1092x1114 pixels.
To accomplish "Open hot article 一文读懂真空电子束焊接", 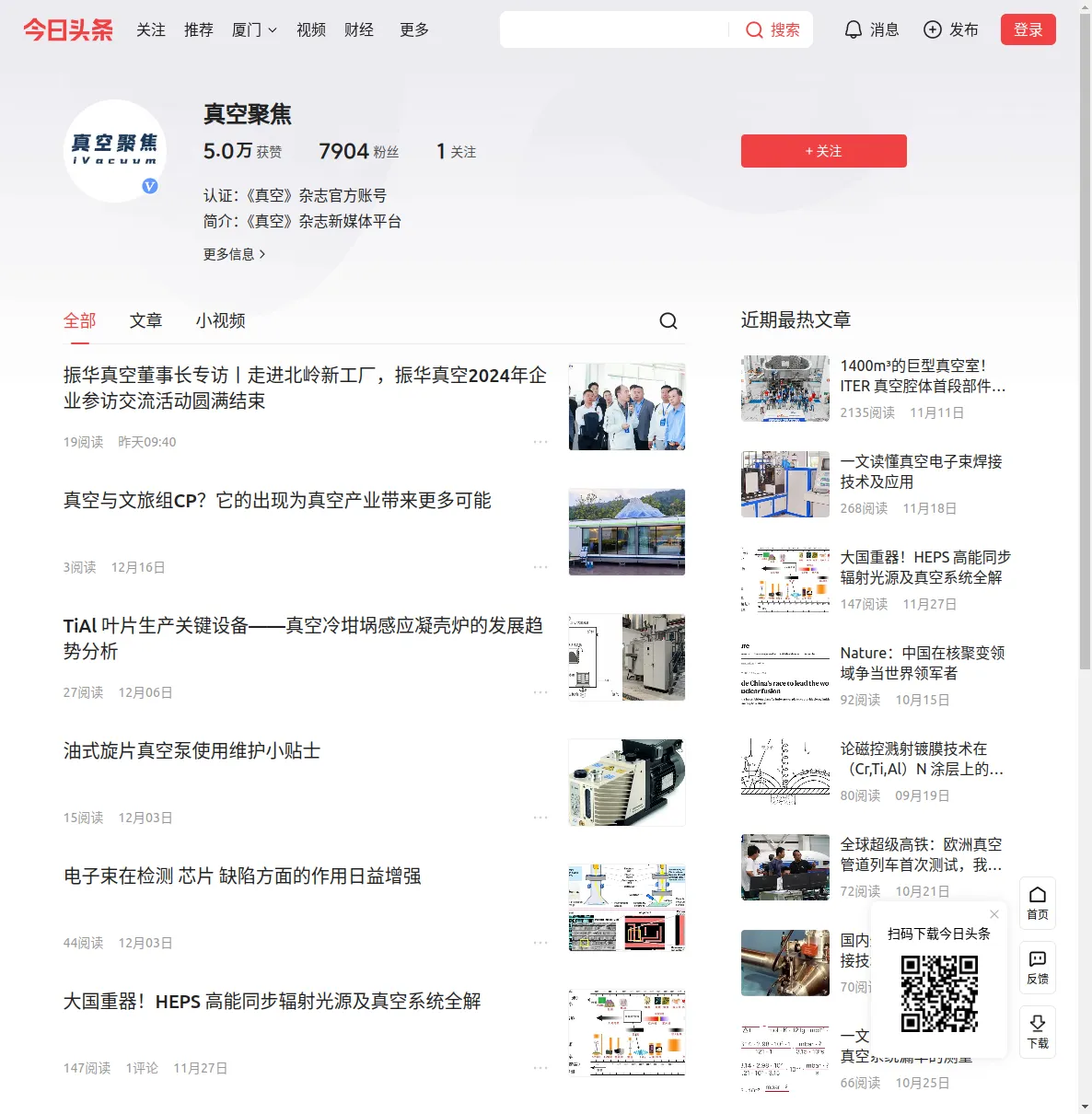I will point(921,471).
